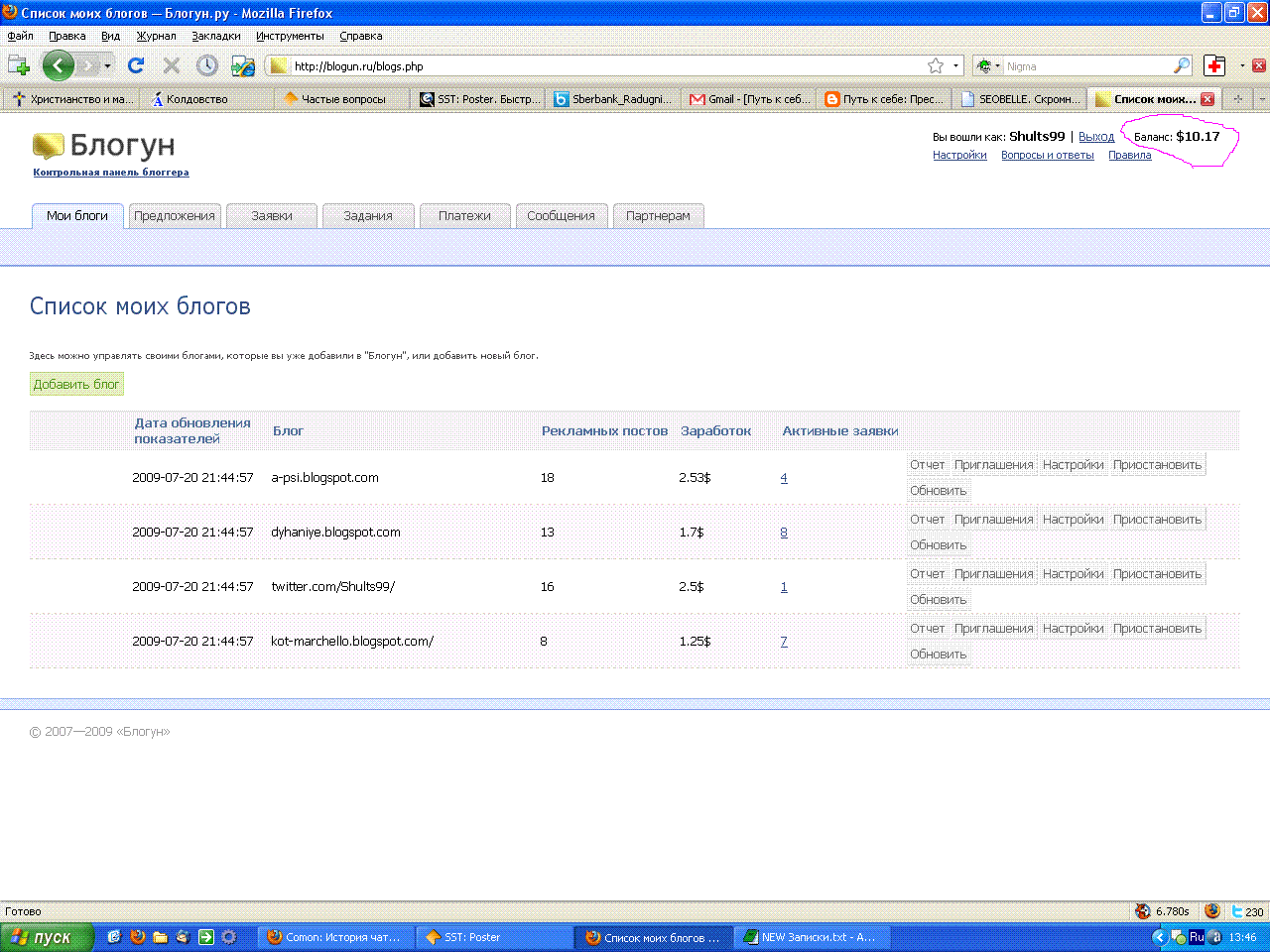Click the Windows пуск Start button
The height and width of the screenshot is (952, 1270).
pyautogui.click(x=47, y=937)
